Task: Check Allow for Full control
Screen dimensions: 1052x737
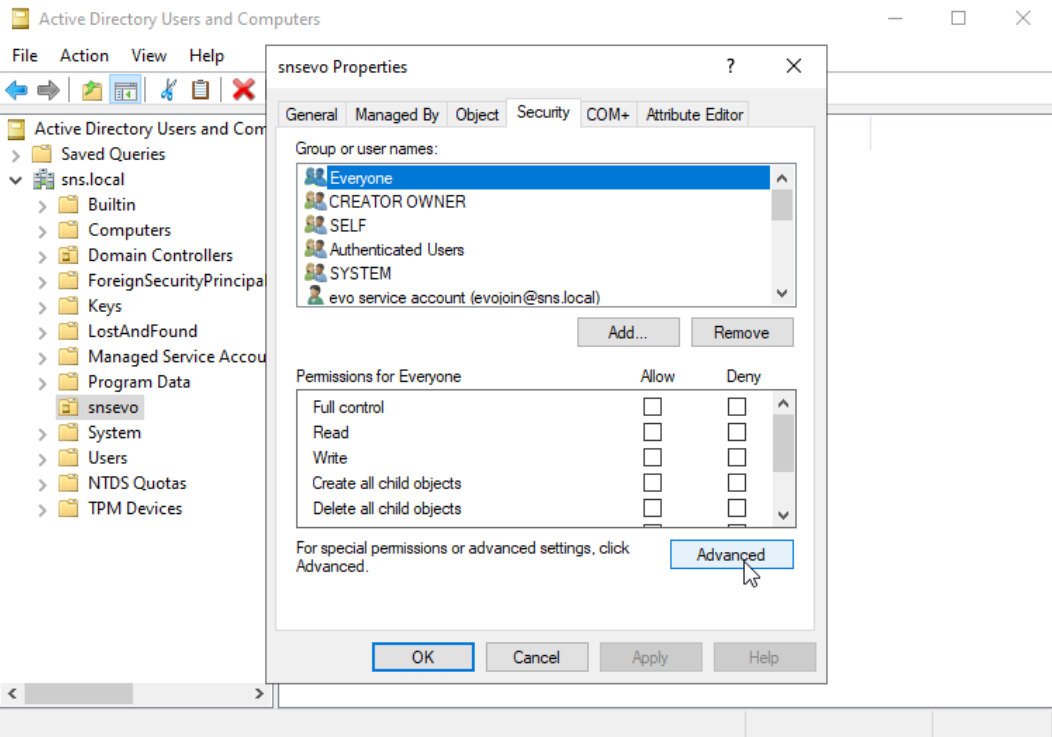Action: 652,407
